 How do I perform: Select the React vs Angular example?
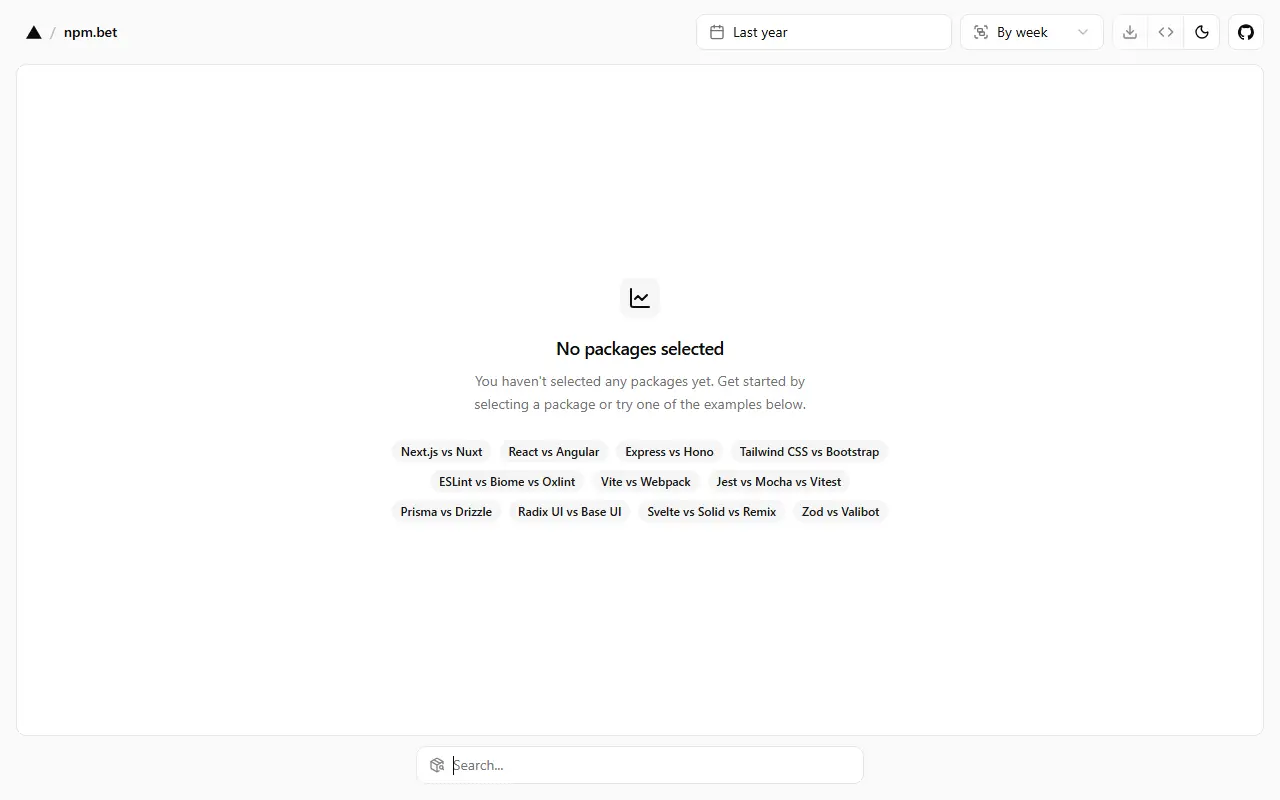pyautogui.click(x=554, y=452)
